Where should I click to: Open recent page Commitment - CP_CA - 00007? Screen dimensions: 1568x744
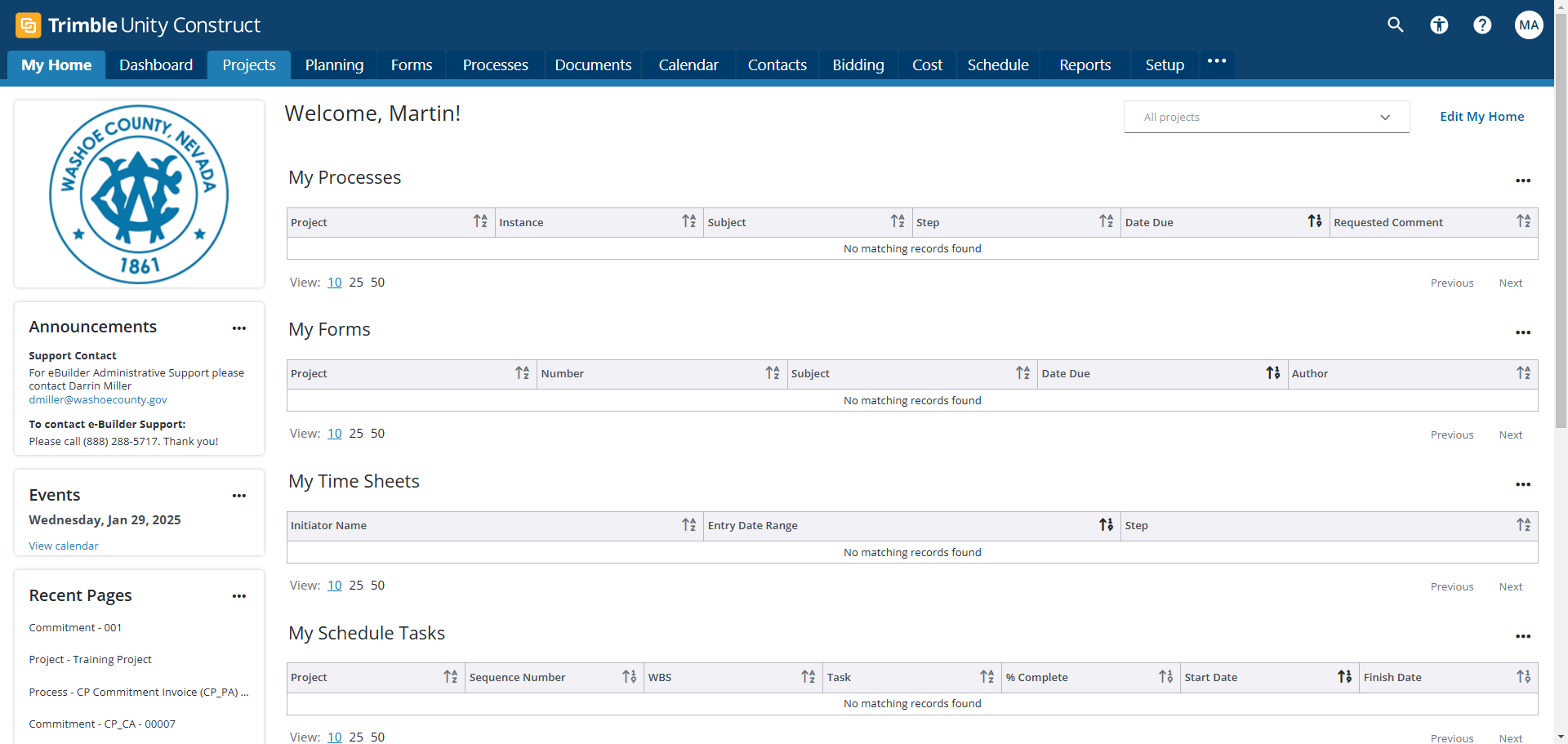pos(102,724)
